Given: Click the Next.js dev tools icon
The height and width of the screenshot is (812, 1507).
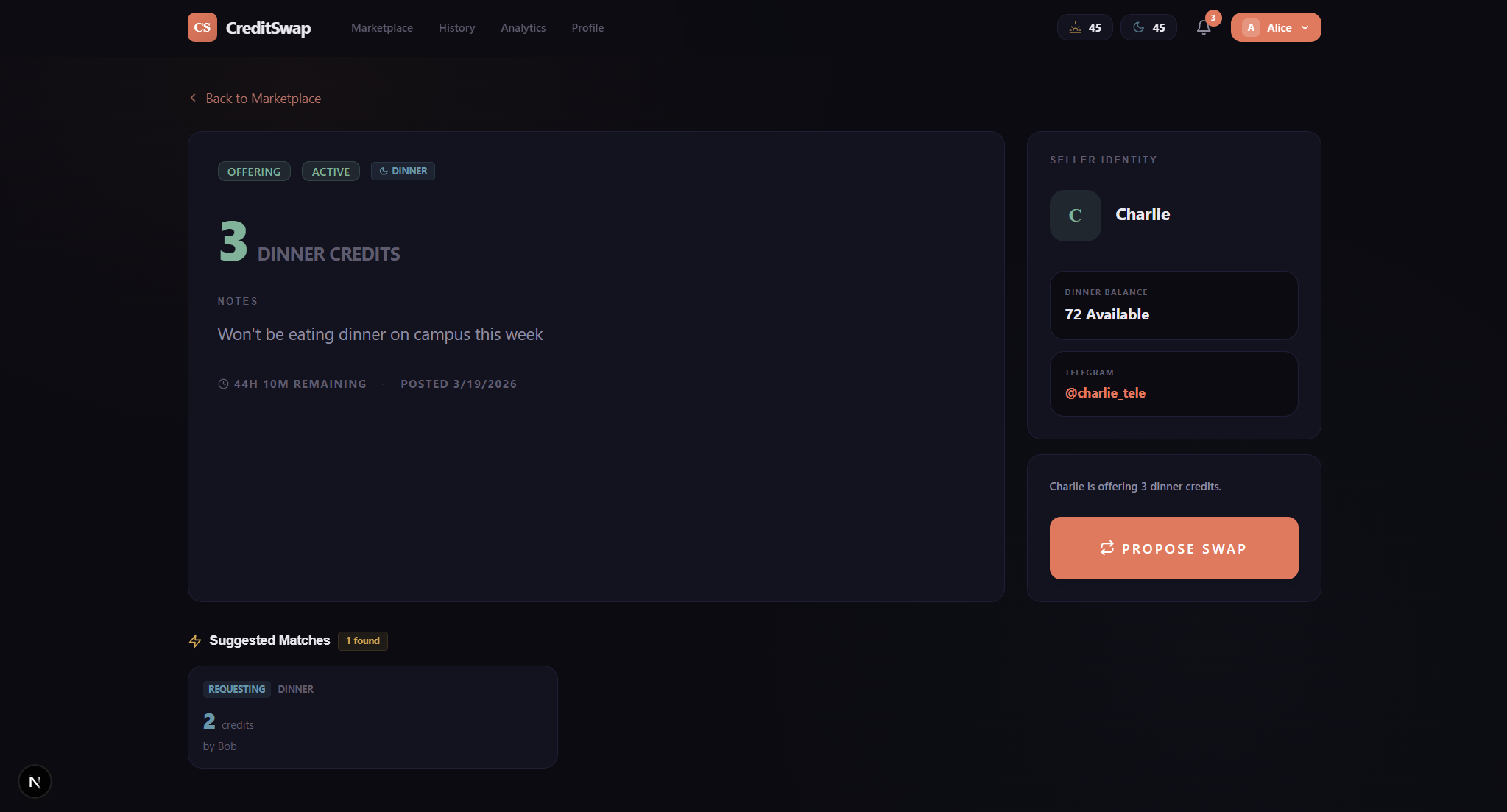Looking at the screenshot, I should 35,781.
